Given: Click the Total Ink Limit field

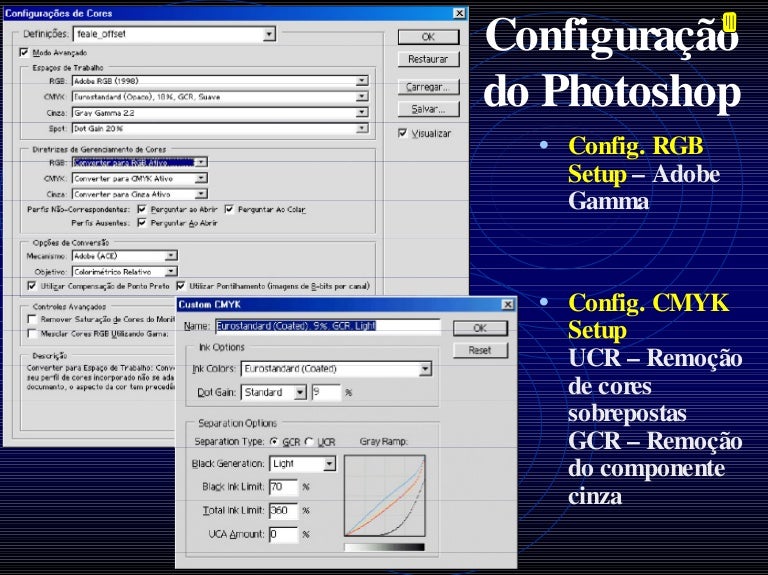Looking at the screenshot, I should (x=283, y=510).
